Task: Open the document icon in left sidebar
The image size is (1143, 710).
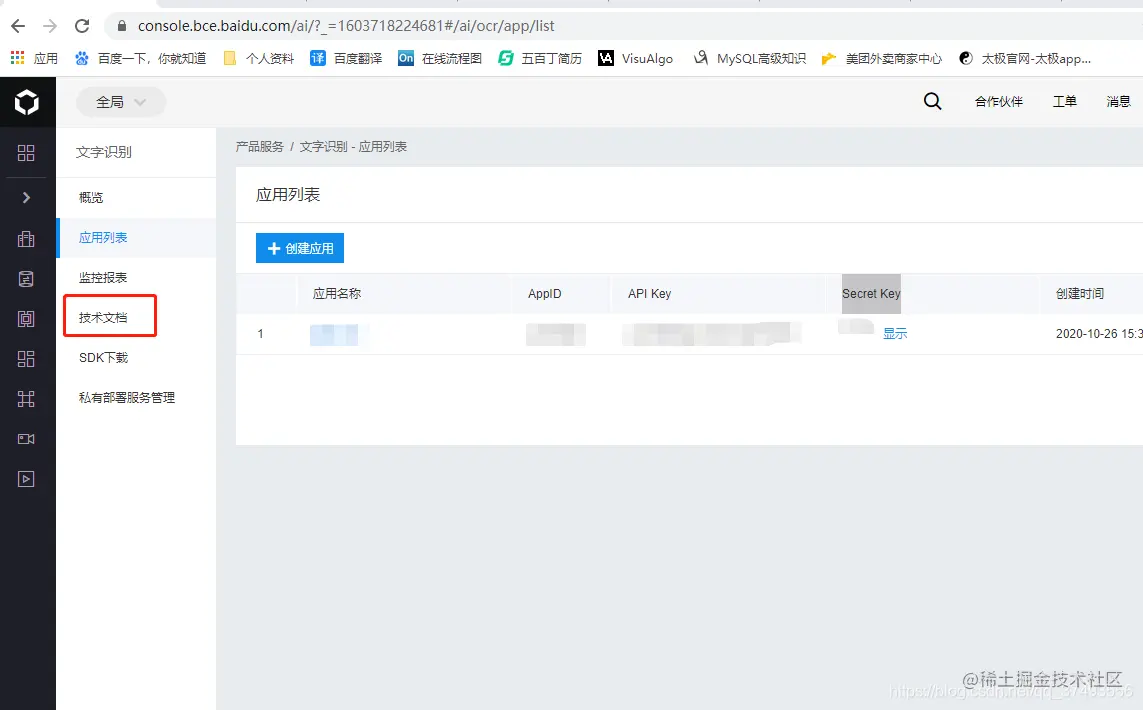Action: click(27, 278)
